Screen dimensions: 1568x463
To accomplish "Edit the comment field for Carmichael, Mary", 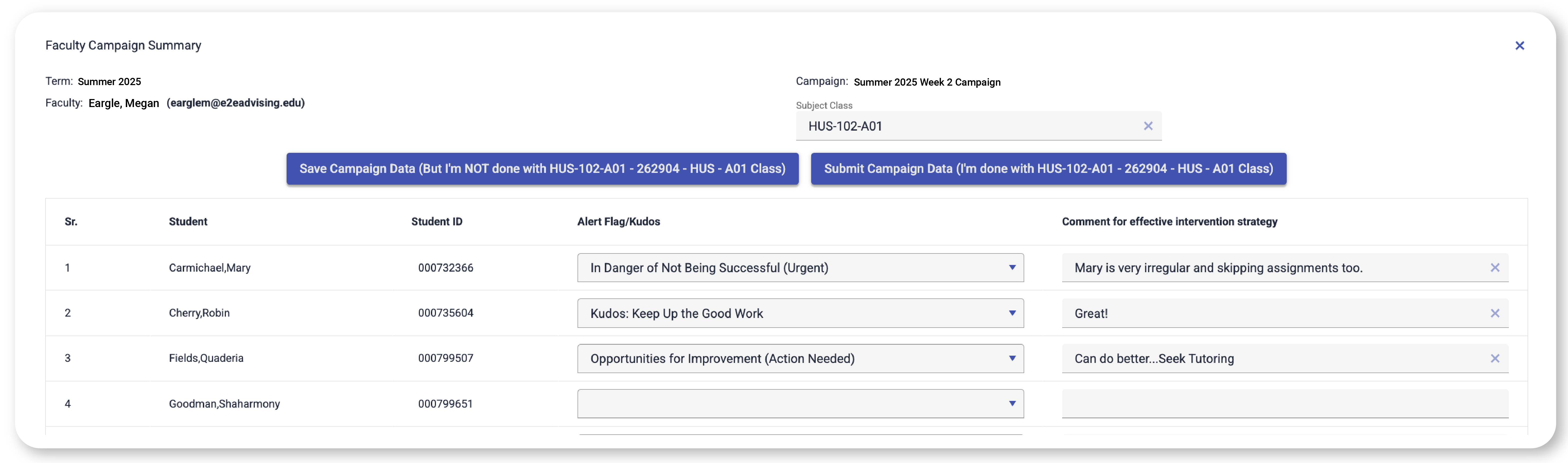I will tap(1272, 268).
